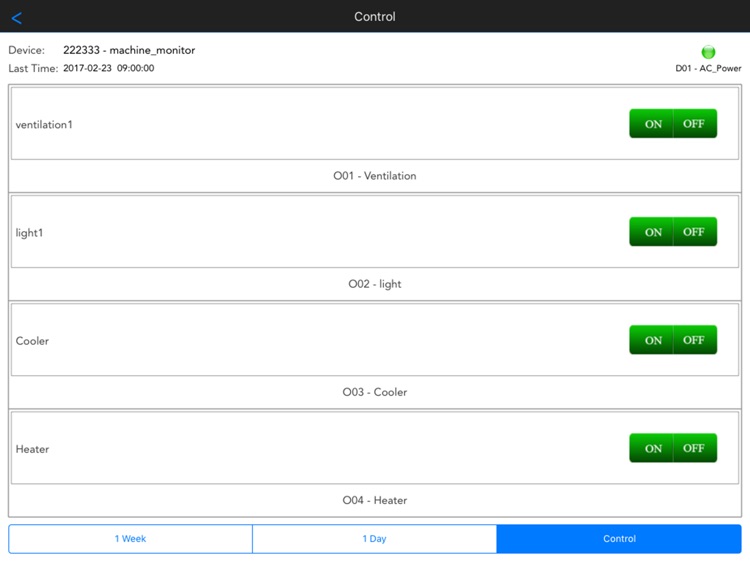Turn ventilation1 ON
750x562 pixels.
[x=651, y=124]
